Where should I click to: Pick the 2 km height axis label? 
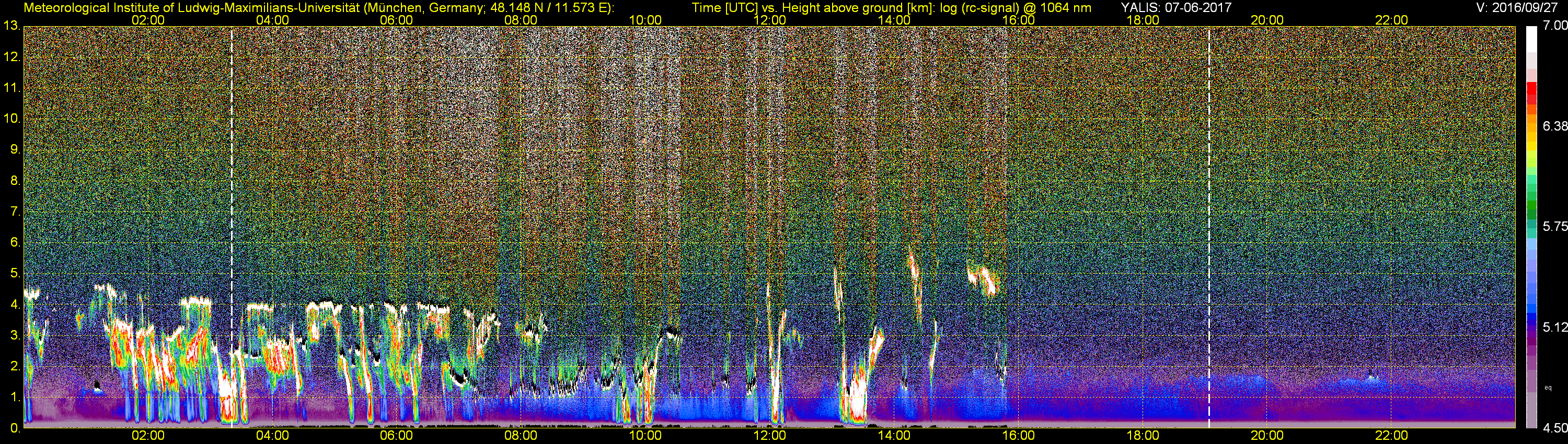point(15,366)
